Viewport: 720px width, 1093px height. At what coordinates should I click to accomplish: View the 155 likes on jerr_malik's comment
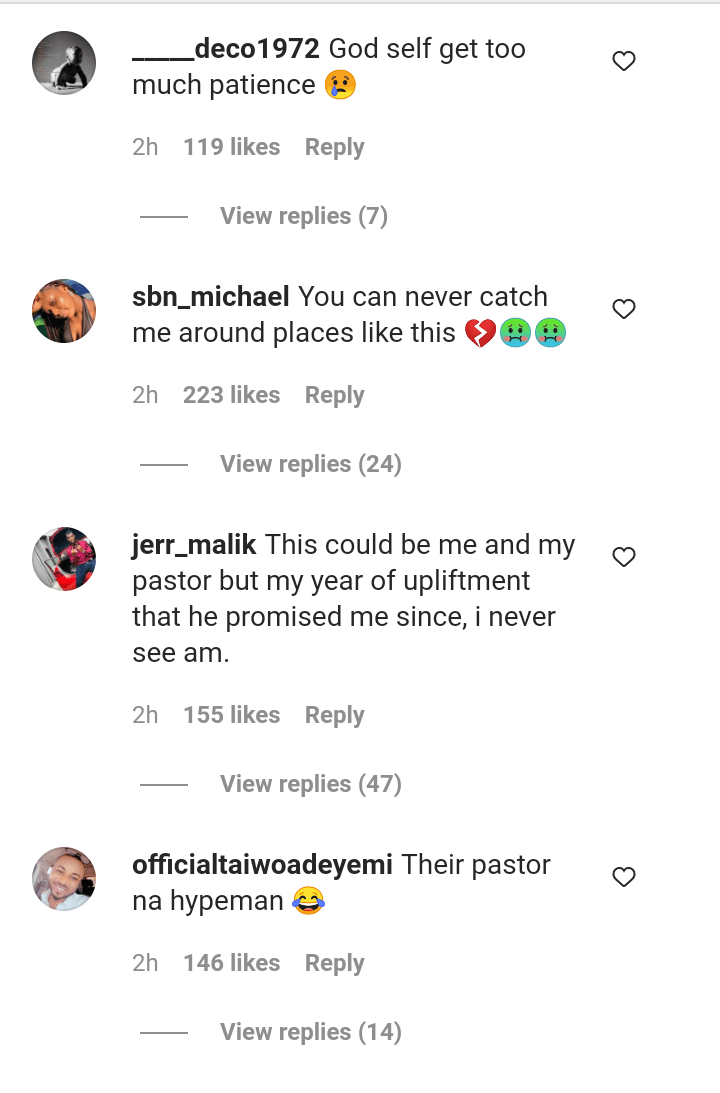coord(231,715)
